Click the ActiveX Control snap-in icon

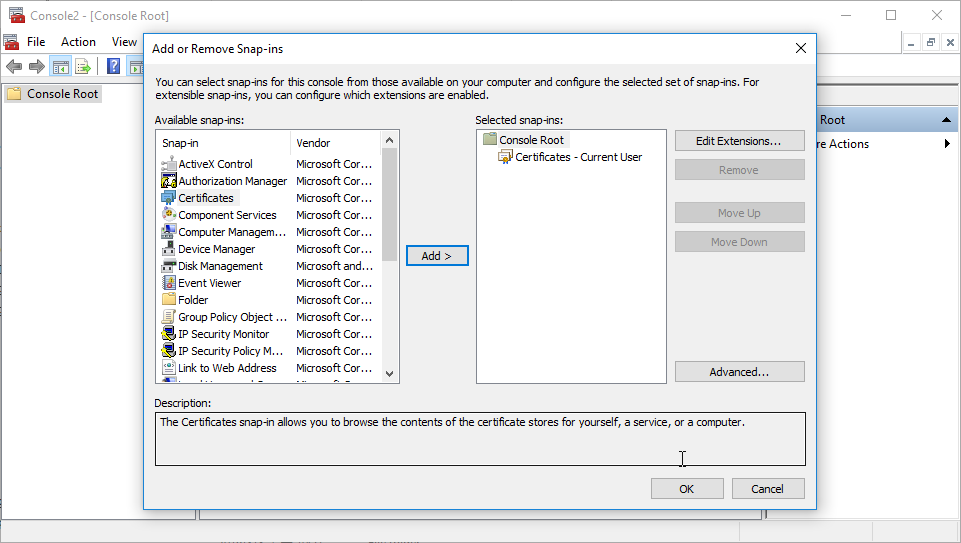tap(169, 164)
